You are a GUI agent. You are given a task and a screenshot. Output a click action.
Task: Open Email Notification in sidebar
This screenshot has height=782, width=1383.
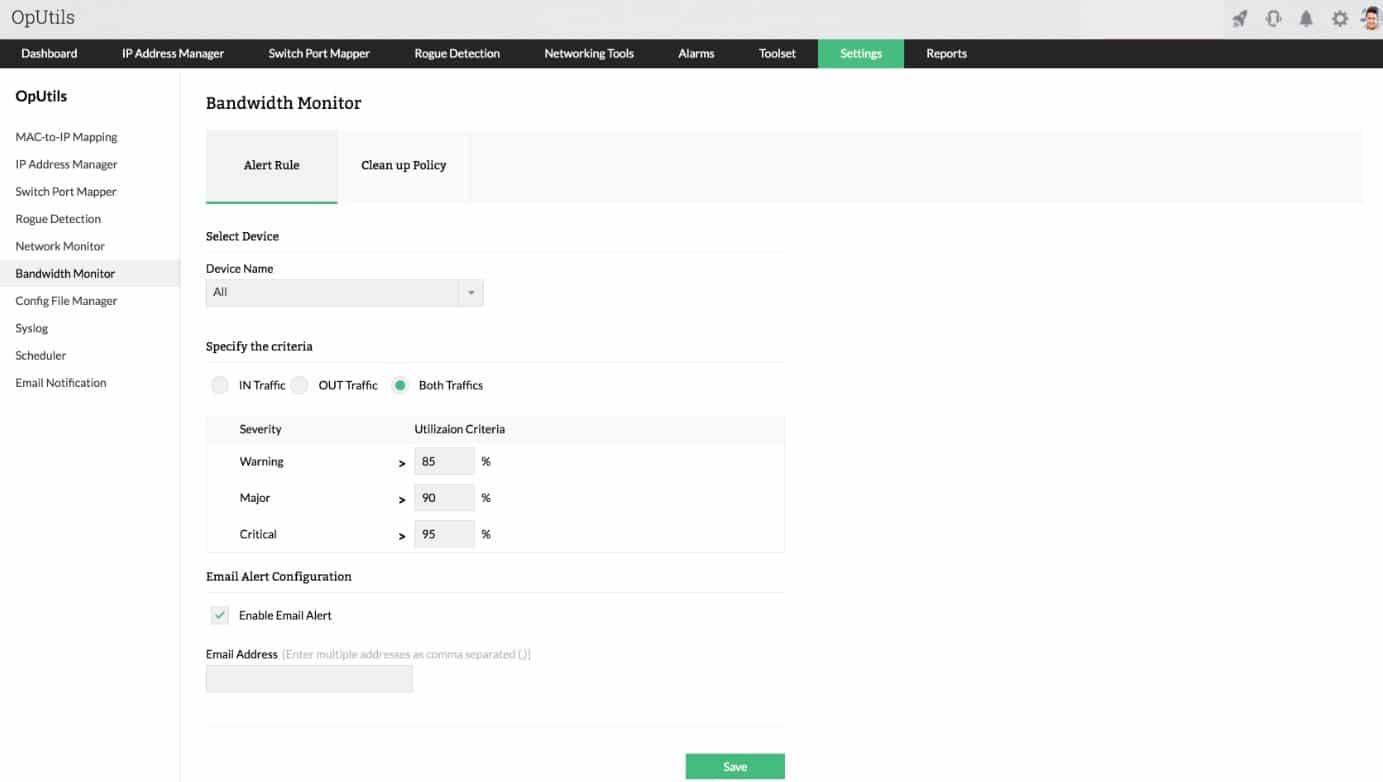[61, 383]
